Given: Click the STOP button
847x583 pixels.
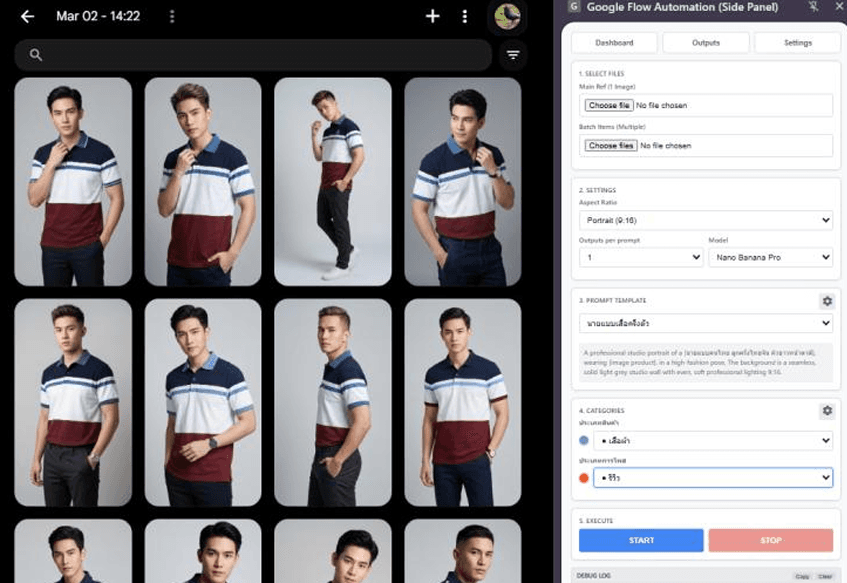Looking at the screenshot, I should (x=771, y=540).
